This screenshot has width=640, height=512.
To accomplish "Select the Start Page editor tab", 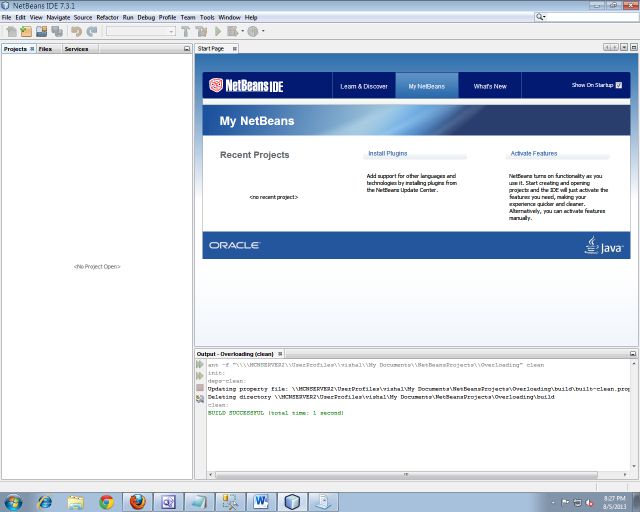I will click(211, 49).
